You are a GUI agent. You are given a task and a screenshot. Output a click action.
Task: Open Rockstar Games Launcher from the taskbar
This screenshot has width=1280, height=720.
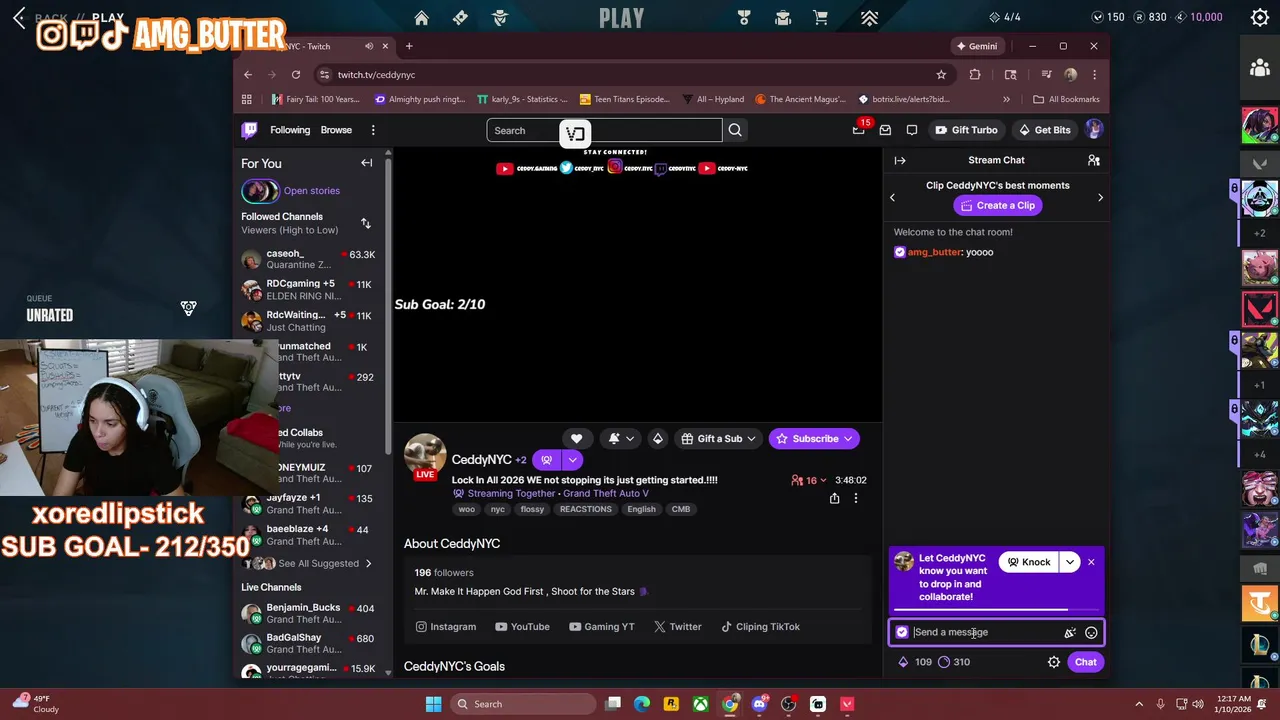(x=671, y=704)
